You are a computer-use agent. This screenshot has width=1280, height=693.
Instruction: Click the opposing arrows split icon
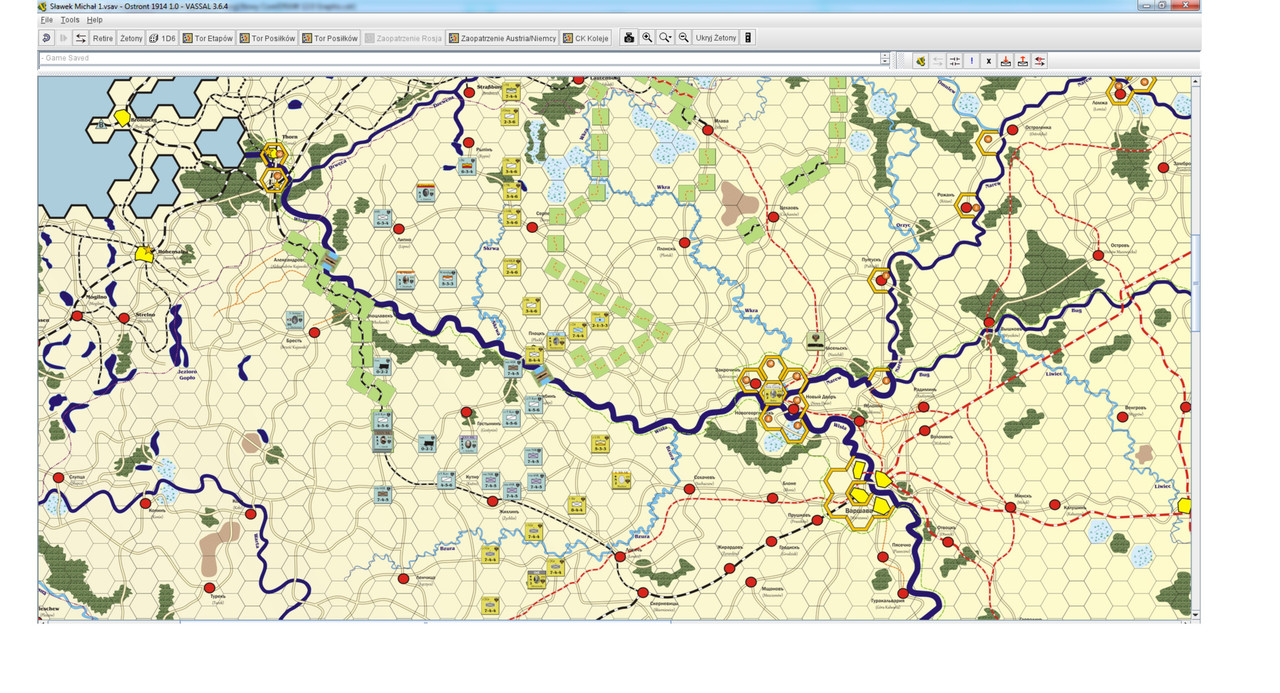point(955,61)
